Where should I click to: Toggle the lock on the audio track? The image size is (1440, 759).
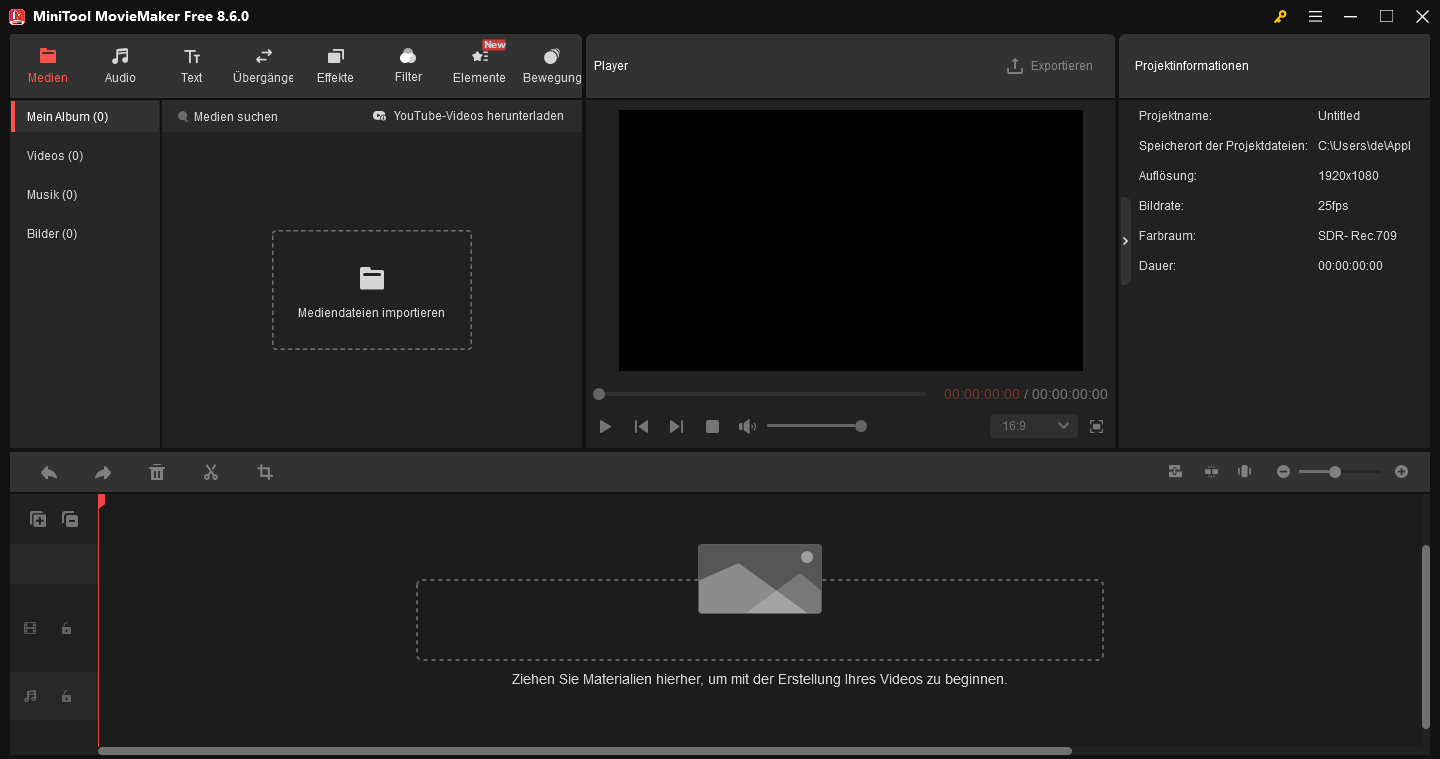click(66, 696)
